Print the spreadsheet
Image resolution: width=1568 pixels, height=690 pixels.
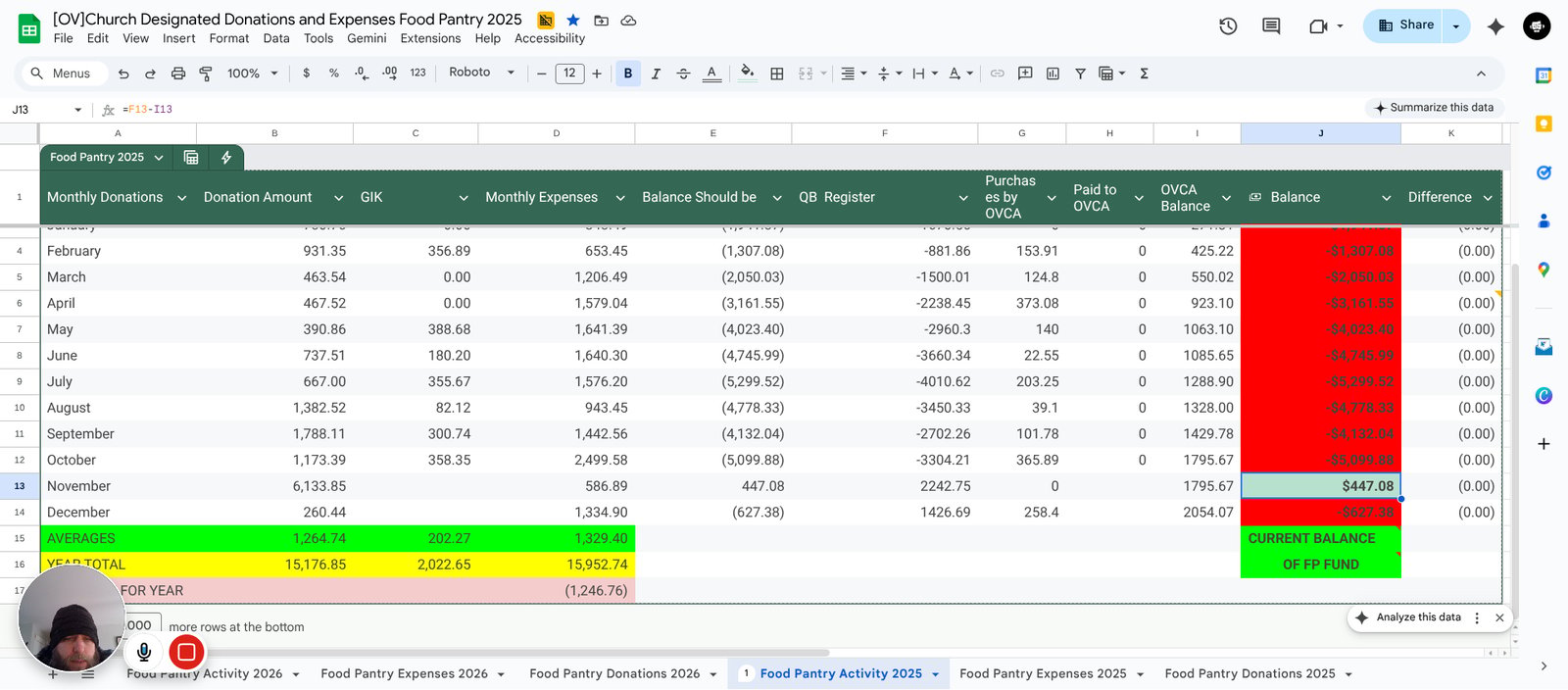click(178, 74)
